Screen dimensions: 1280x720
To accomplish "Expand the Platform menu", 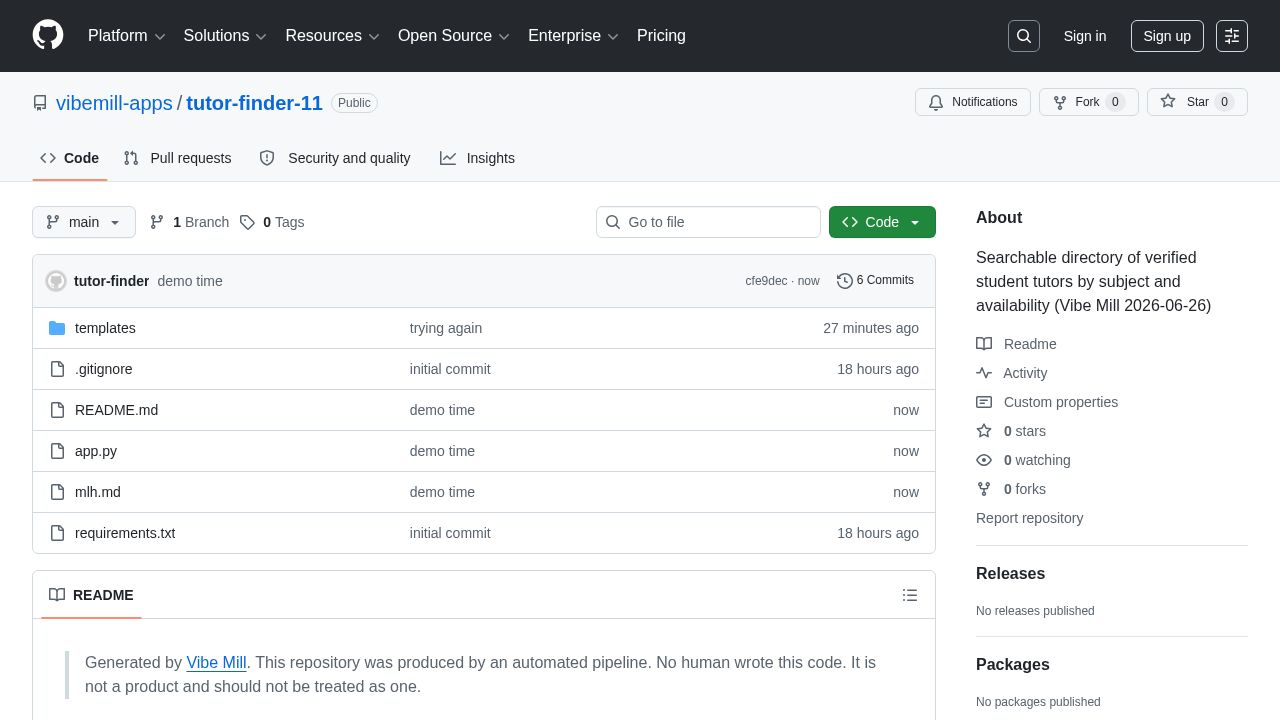I will click(x=127, y=36).
